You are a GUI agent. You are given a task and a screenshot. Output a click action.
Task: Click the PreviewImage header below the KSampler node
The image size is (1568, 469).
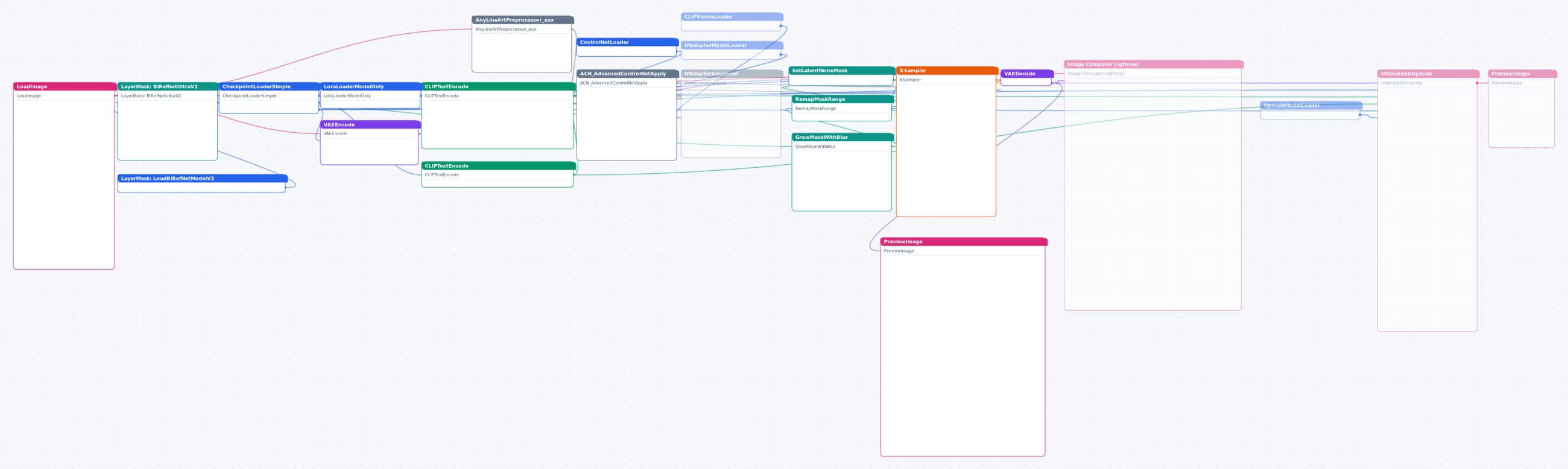(964, 242)
